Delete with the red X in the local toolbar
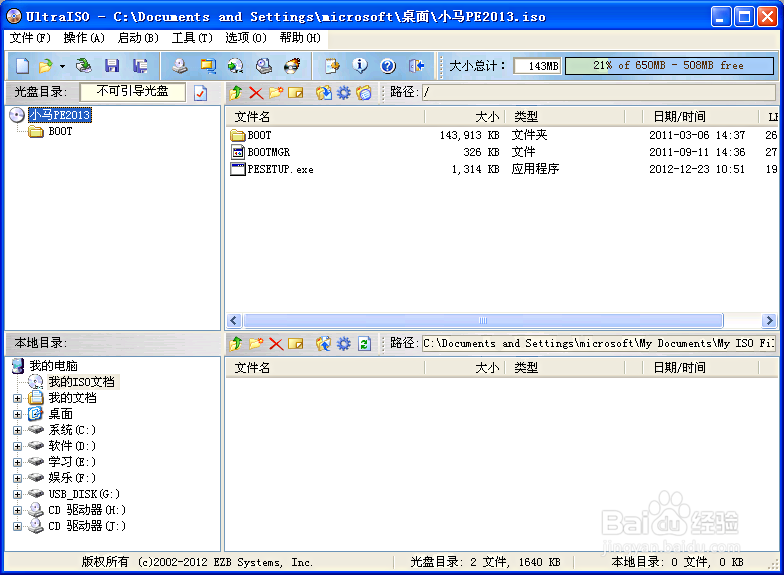This screenshot has height=575, width=784. 276,344
